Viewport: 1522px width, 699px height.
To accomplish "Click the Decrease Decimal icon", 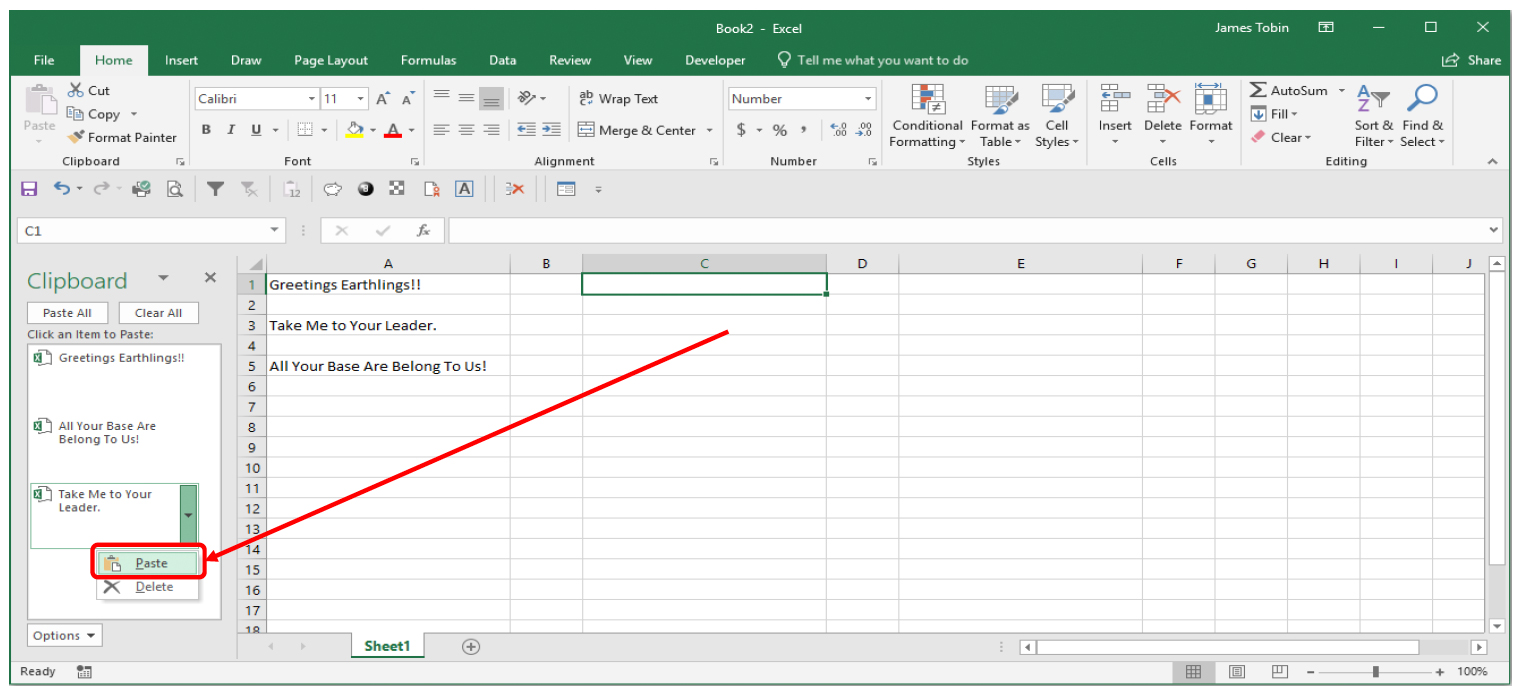I will tap(864, 130).
